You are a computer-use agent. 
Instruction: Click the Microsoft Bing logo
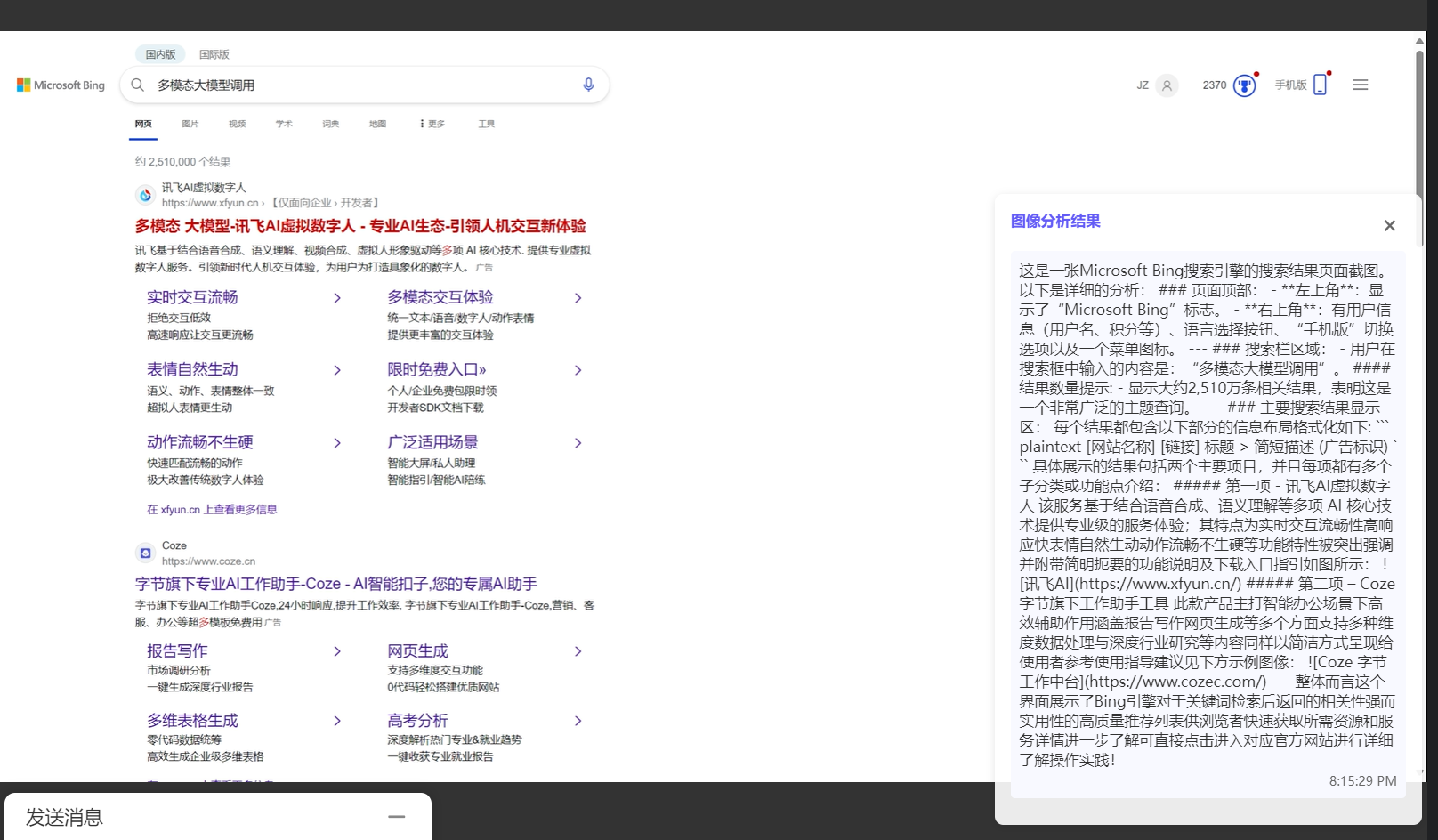click(61, 85)
